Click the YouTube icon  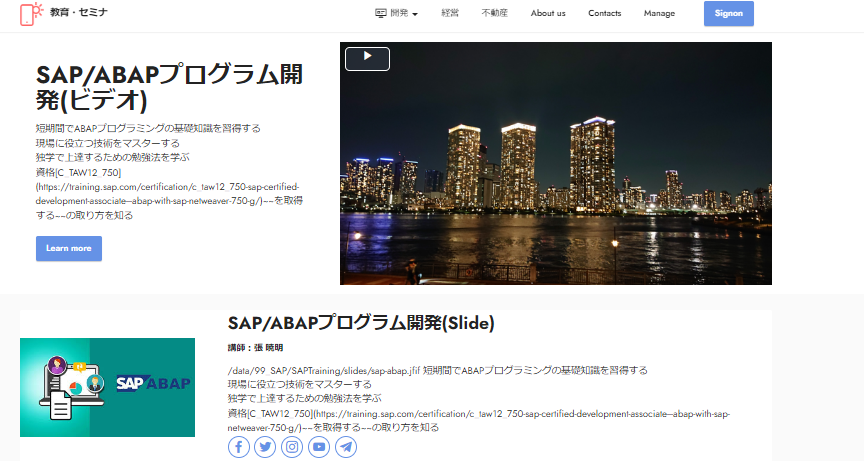click(x=319, y=447)
